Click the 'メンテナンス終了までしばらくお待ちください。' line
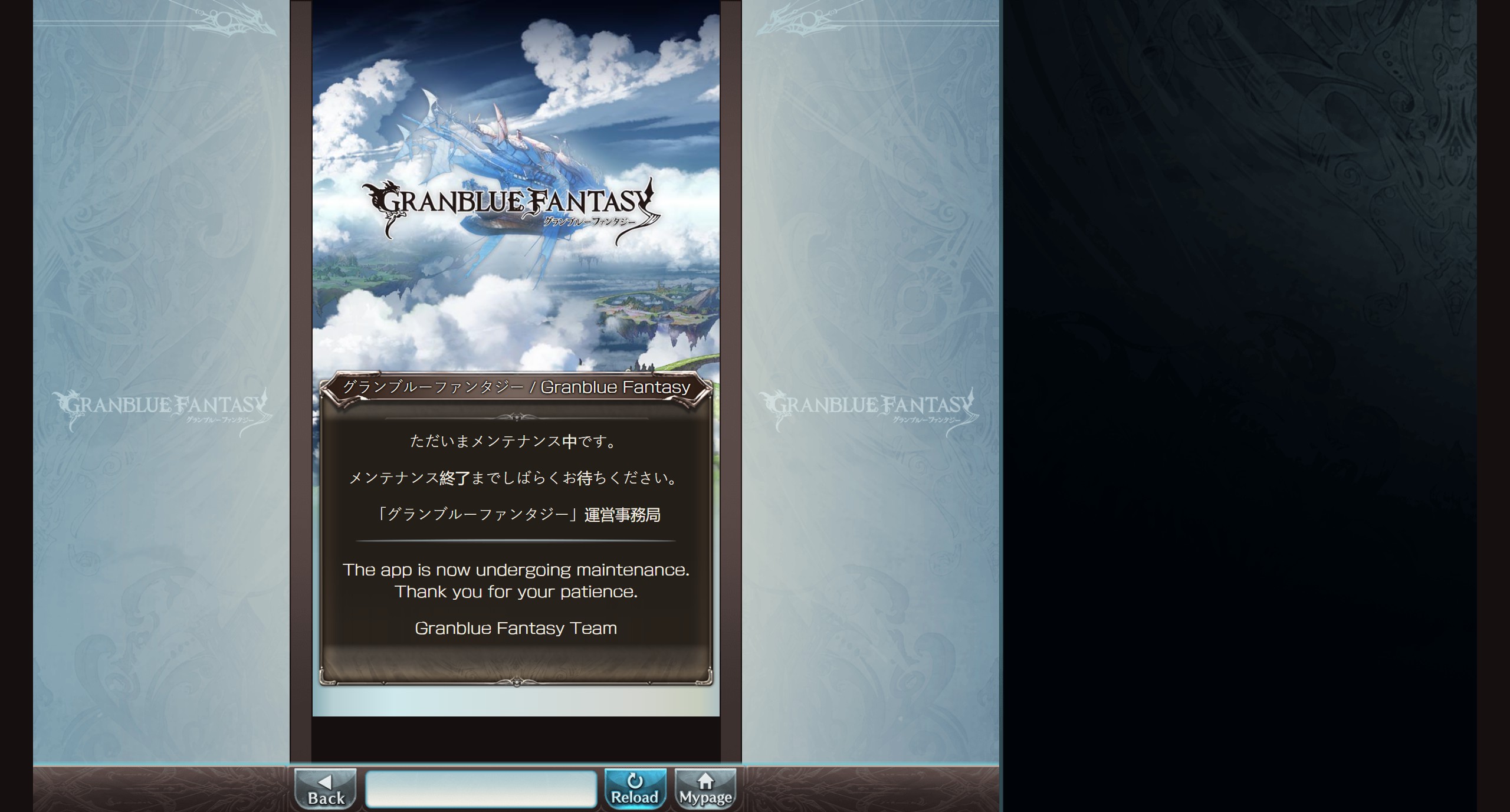 pyautogui.click(x=514, y=478)
